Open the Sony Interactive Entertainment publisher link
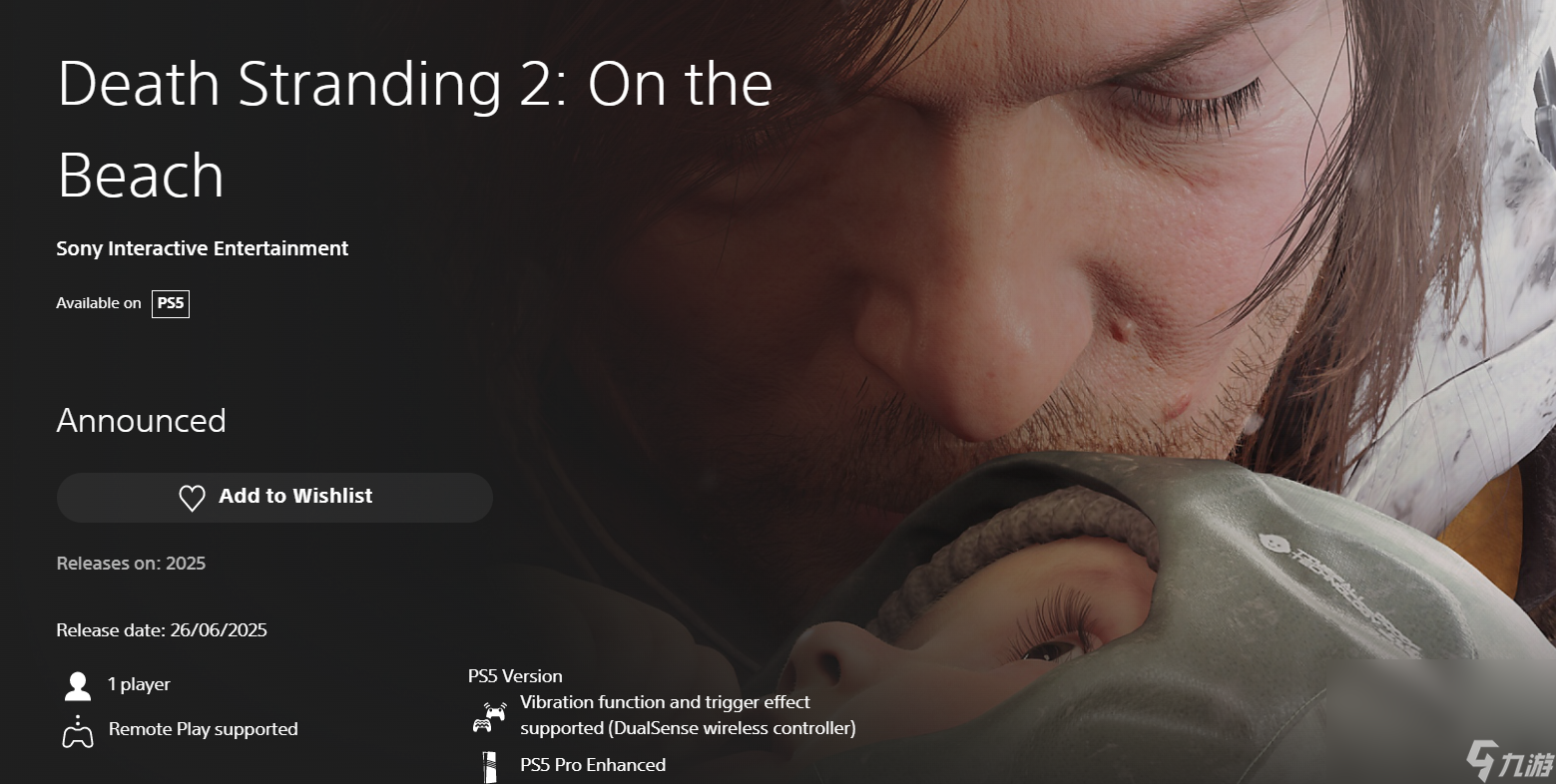 point(203,248)
